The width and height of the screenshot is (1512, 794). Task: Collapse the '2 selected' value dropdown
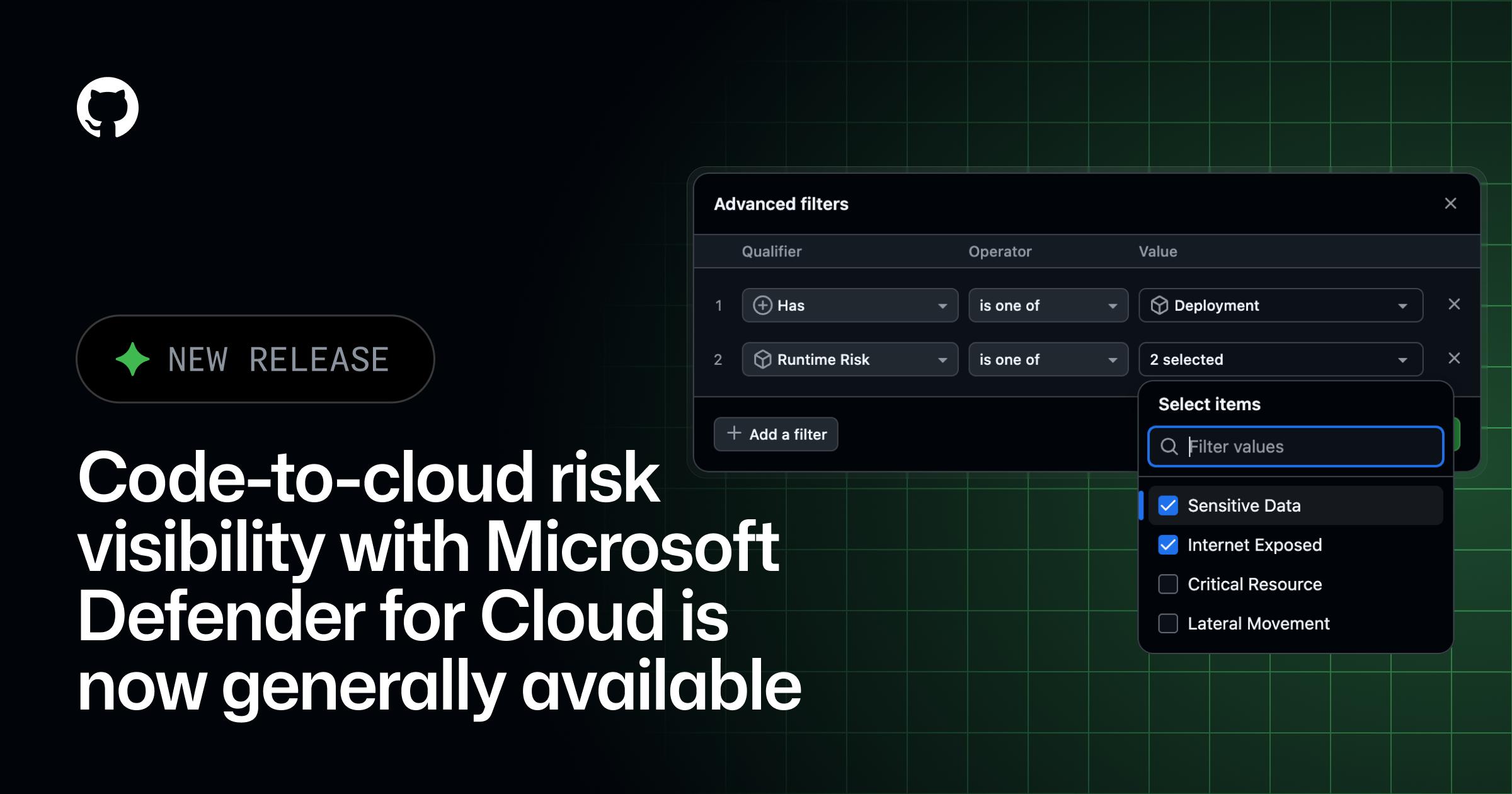[1281, 359]
